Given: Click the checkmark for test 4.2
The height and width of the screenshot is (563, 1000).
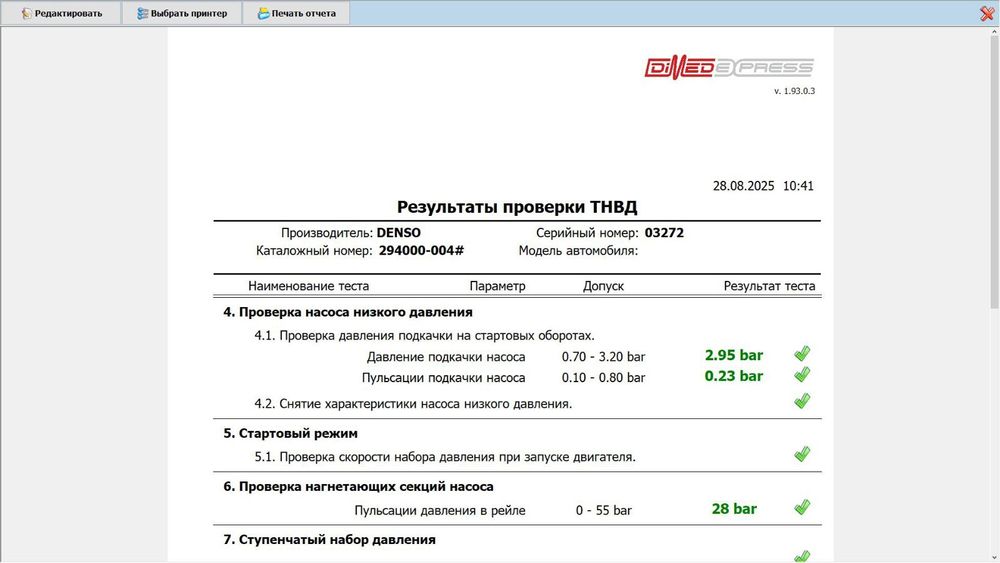Looking at the screenshot, I should click(802, 400).
